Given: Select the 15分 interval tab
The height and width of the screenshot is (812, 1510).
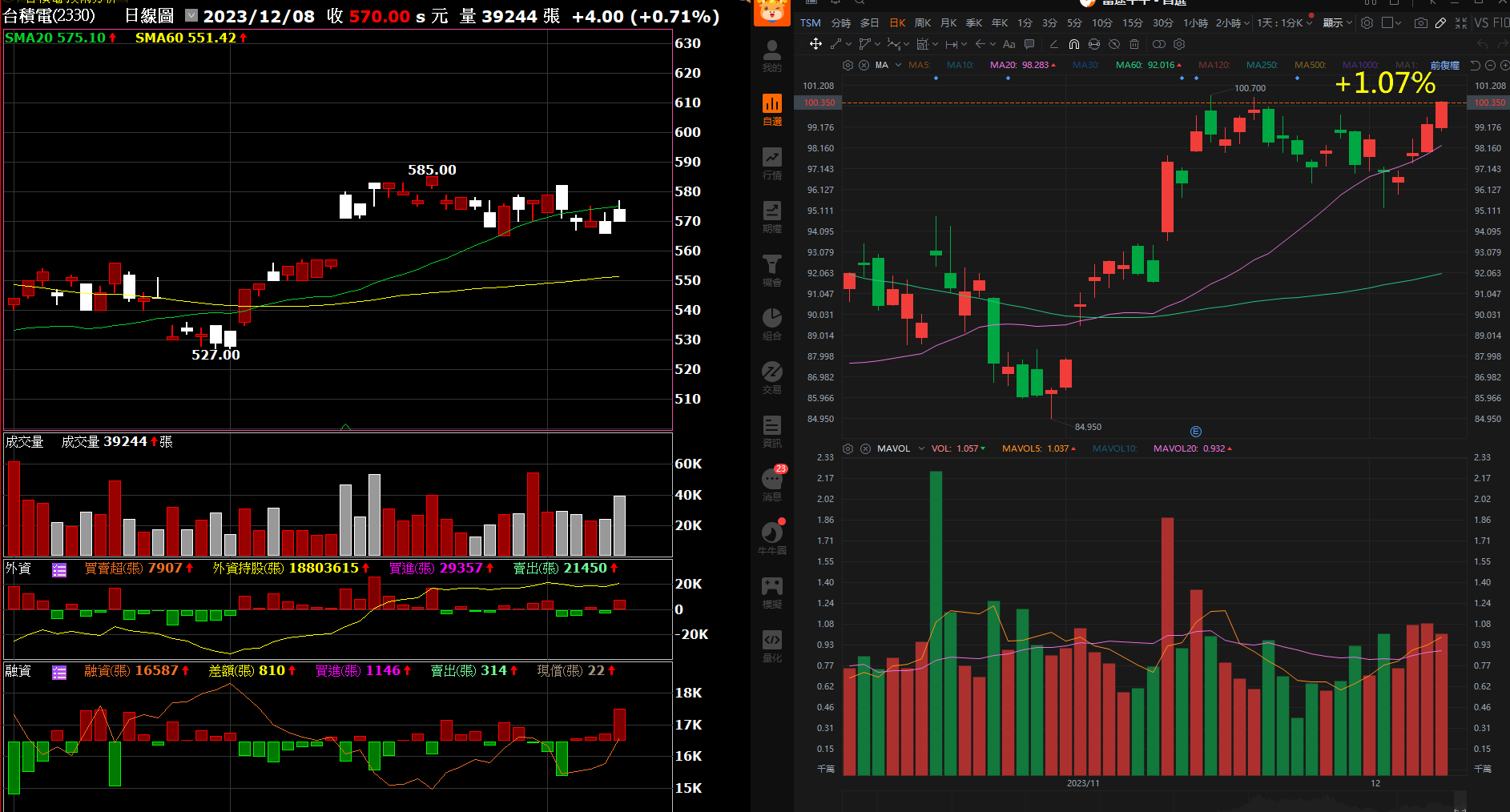Looking at the screenshot, I should (1133, 23).
